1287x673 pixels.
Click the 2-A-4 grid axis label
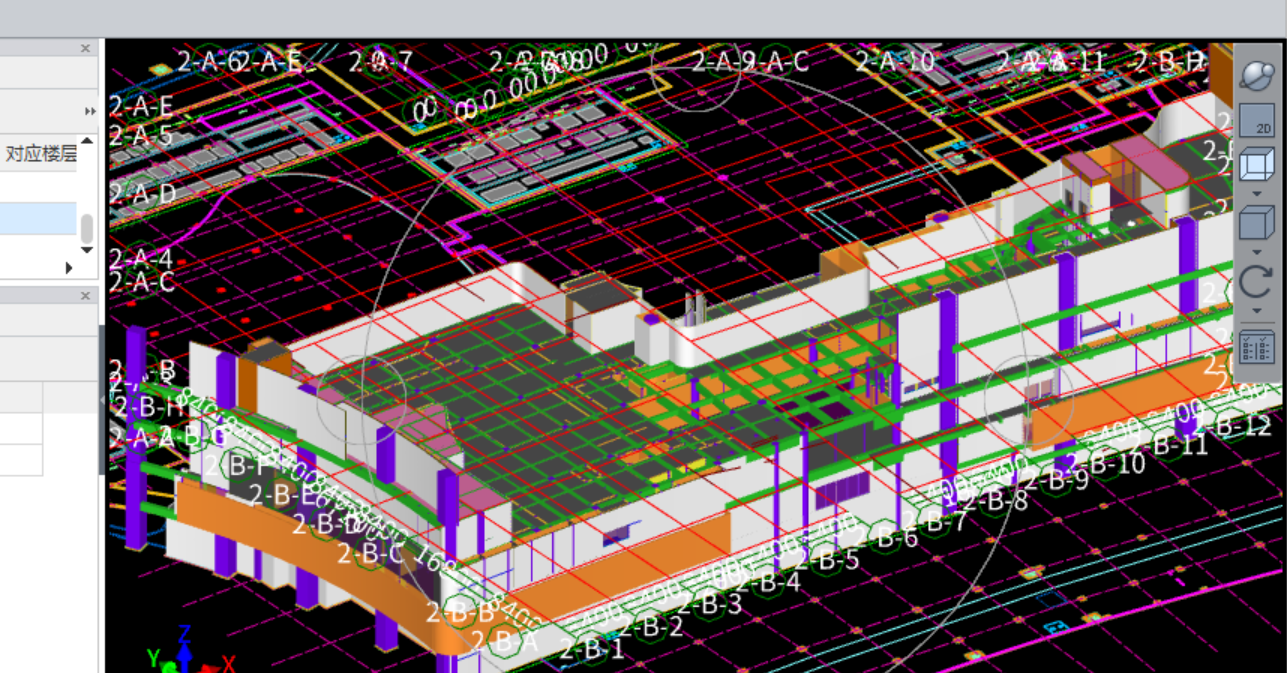140,259
